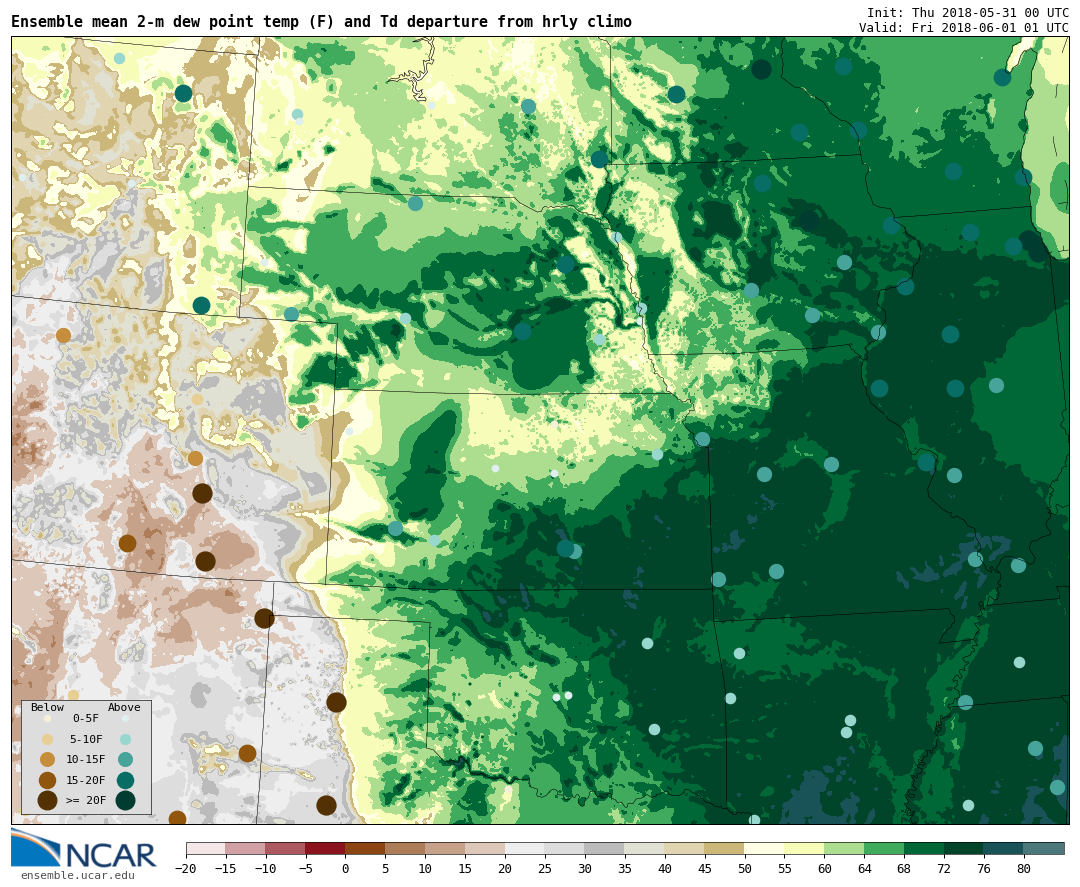Pick the colorbar swatch between 50 and 55
1080x887 pixels.
click(764, 848)
